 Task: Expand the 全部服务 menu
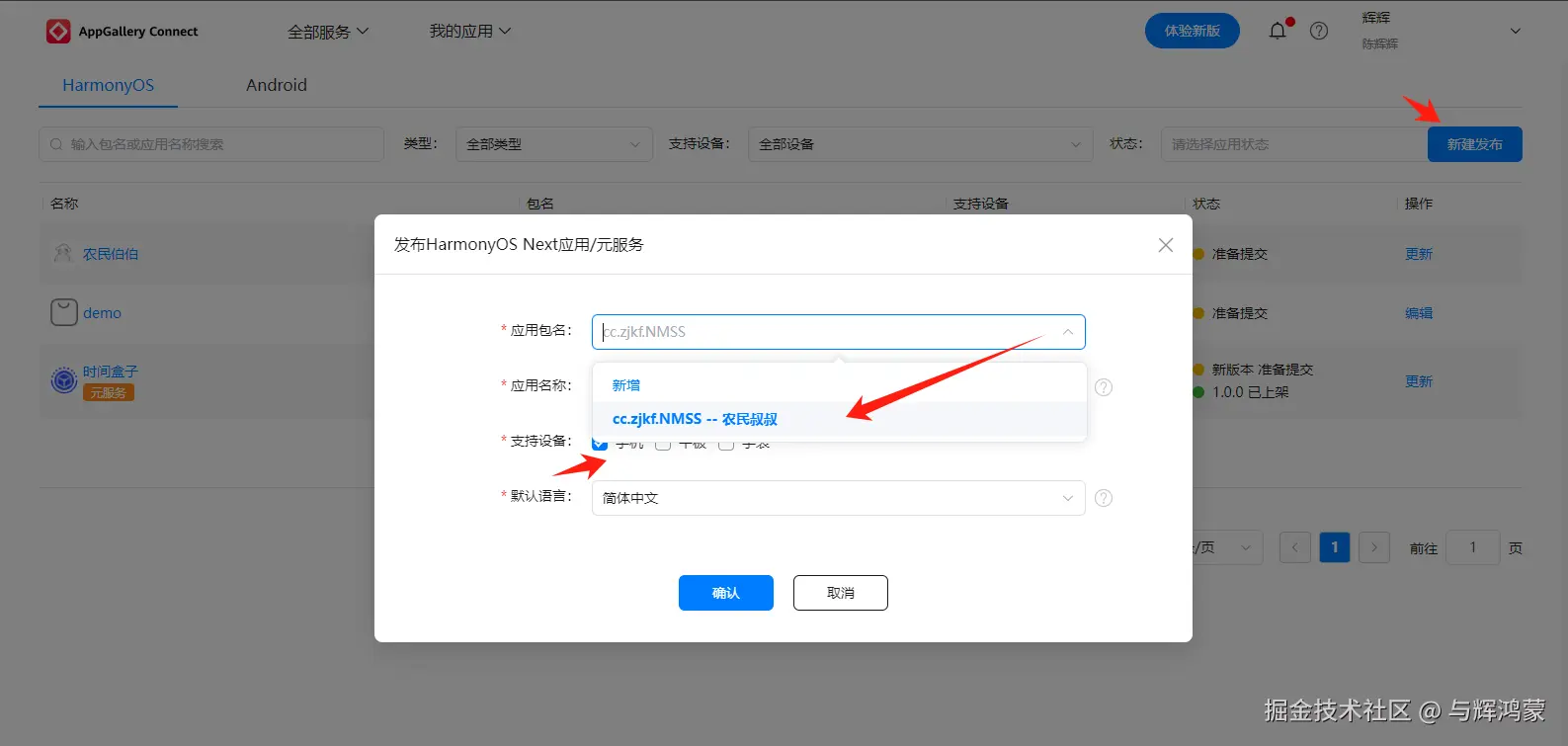(328, 32)
